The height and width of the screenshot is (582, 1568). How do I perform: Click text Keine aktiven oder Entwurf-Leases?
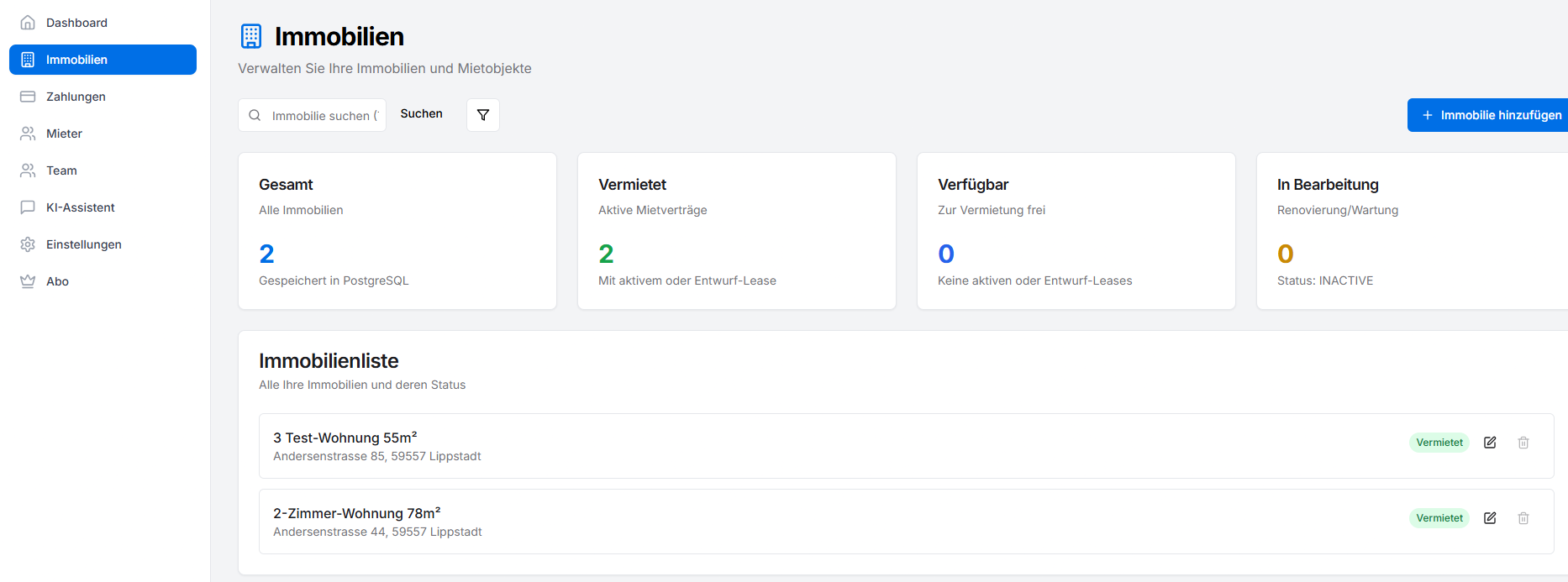coord(1035,281)
